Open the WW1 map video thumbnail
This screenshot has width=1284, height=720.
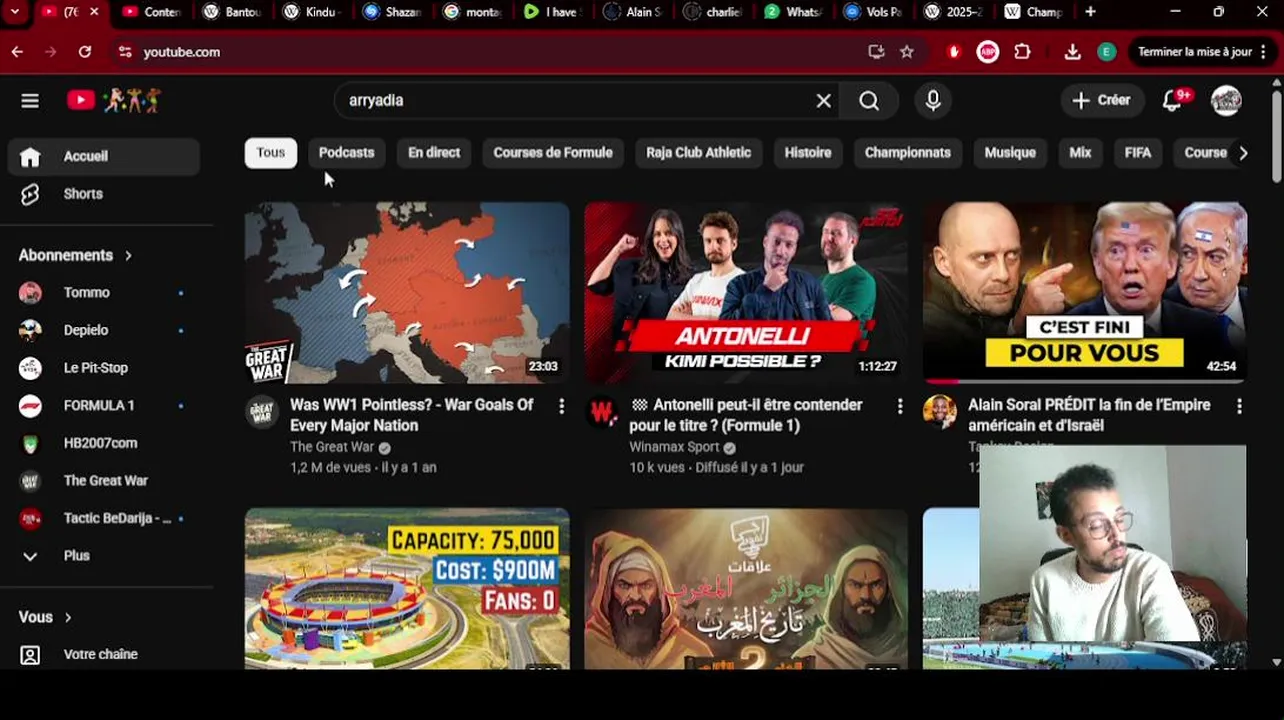click(x=407, y=293)
